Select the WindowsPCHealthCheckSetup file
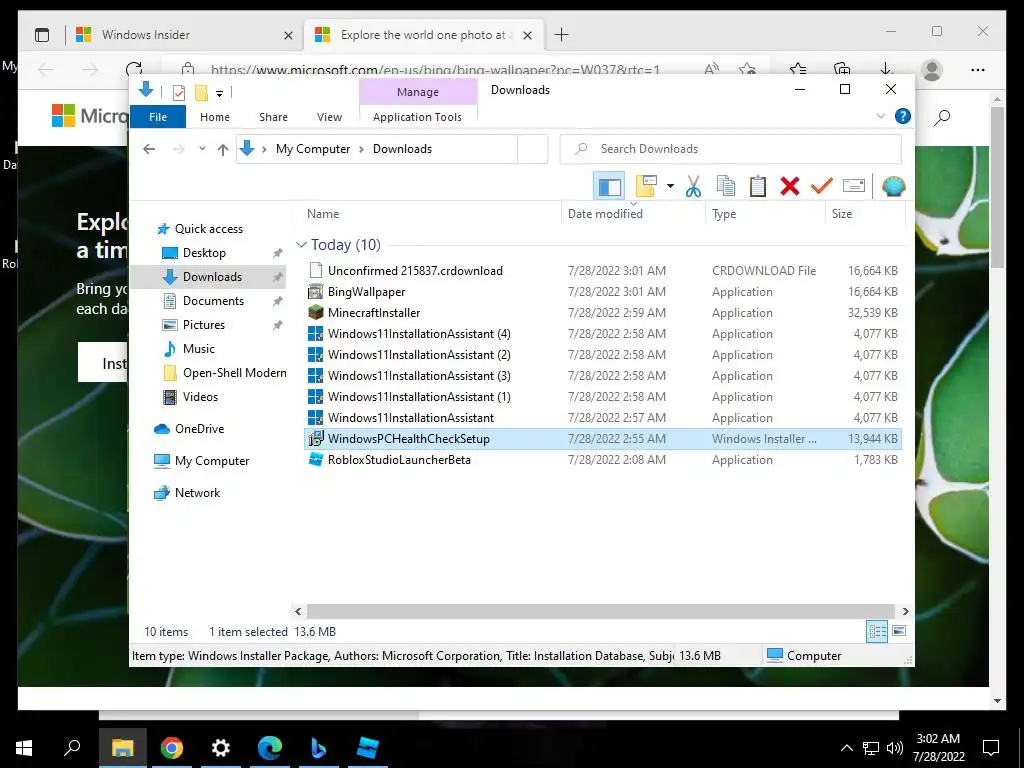 click(x=603, y=439)
